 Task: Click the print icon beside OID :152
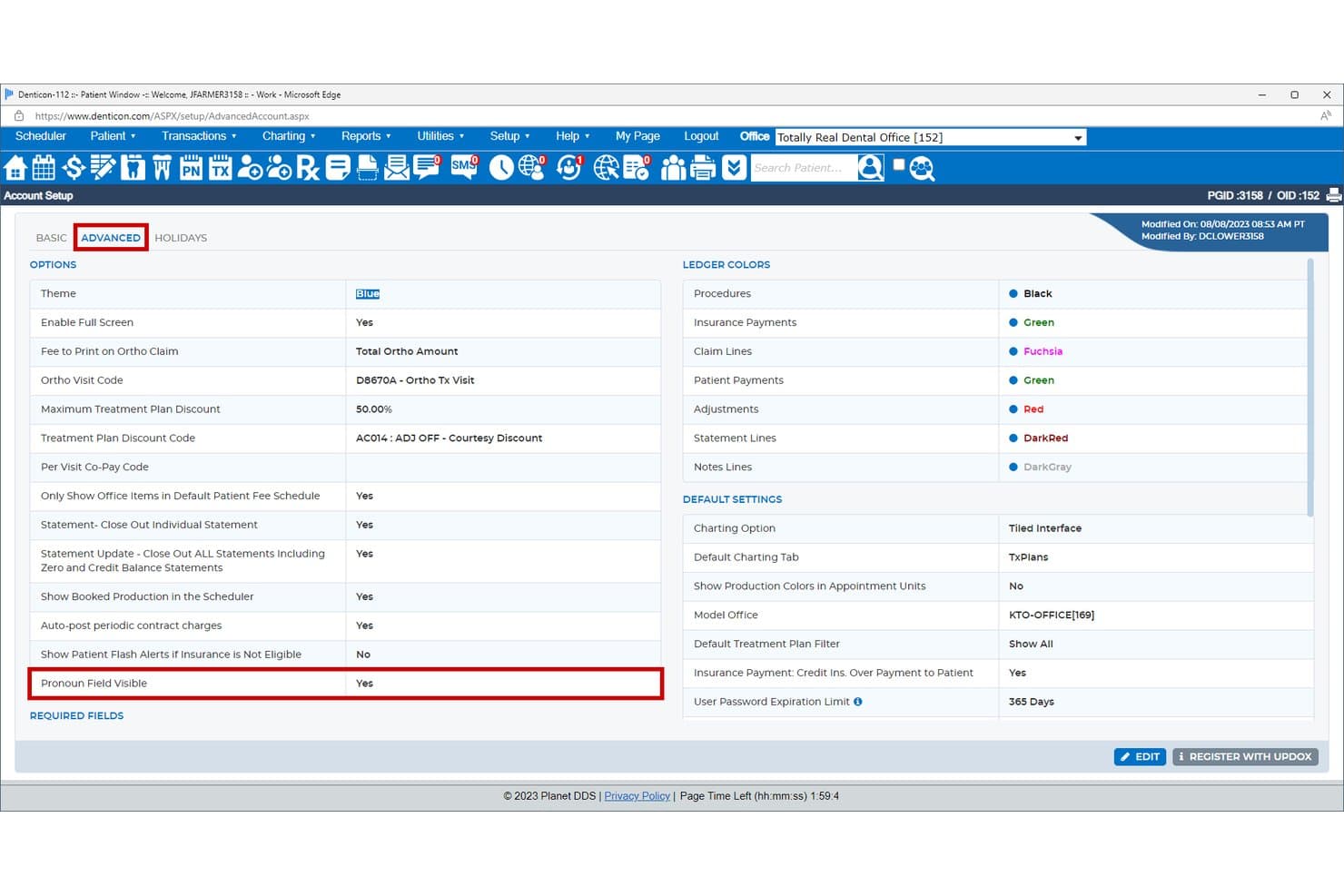click(1334, 195)
